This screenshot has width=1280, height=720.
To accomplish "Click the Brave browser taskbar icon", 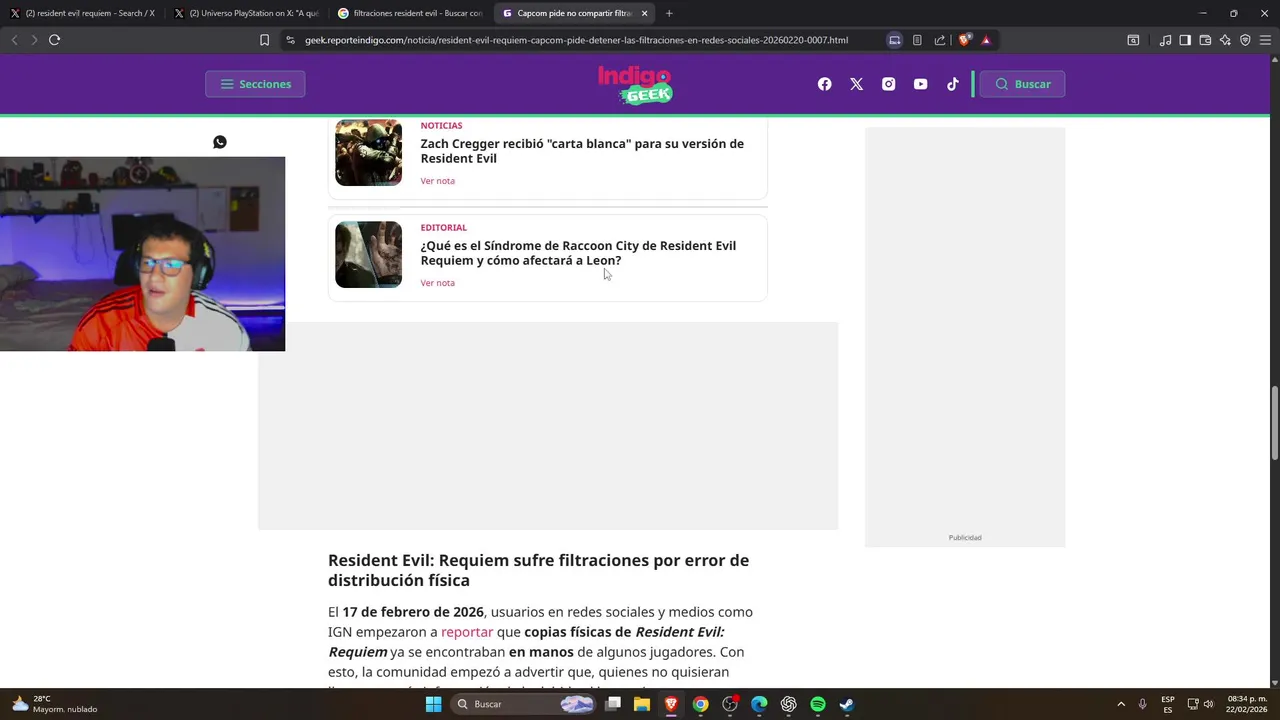I will coord(671,704).
